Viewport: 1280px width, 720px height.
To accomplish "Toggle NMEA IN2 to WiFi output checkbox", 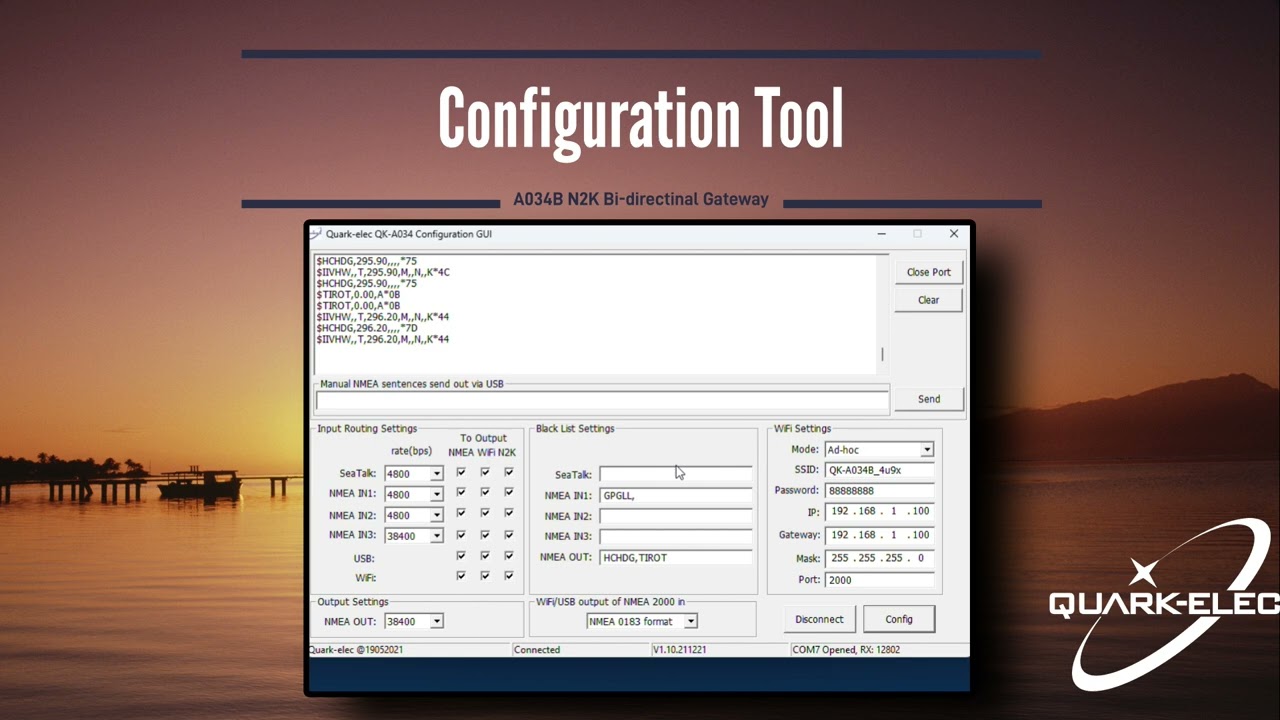I will 485,513.
